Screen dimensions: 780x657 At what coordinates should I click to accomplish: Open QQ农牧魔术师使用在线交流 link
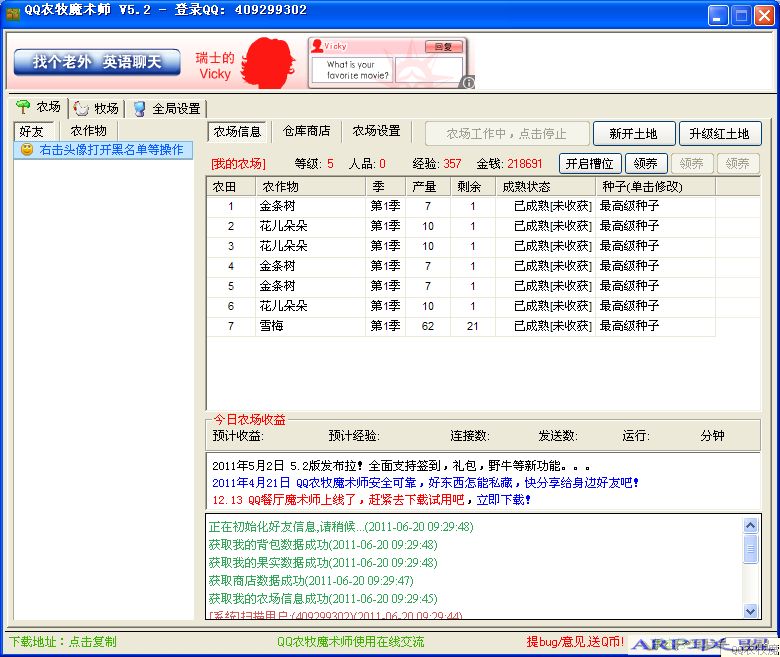351,642
